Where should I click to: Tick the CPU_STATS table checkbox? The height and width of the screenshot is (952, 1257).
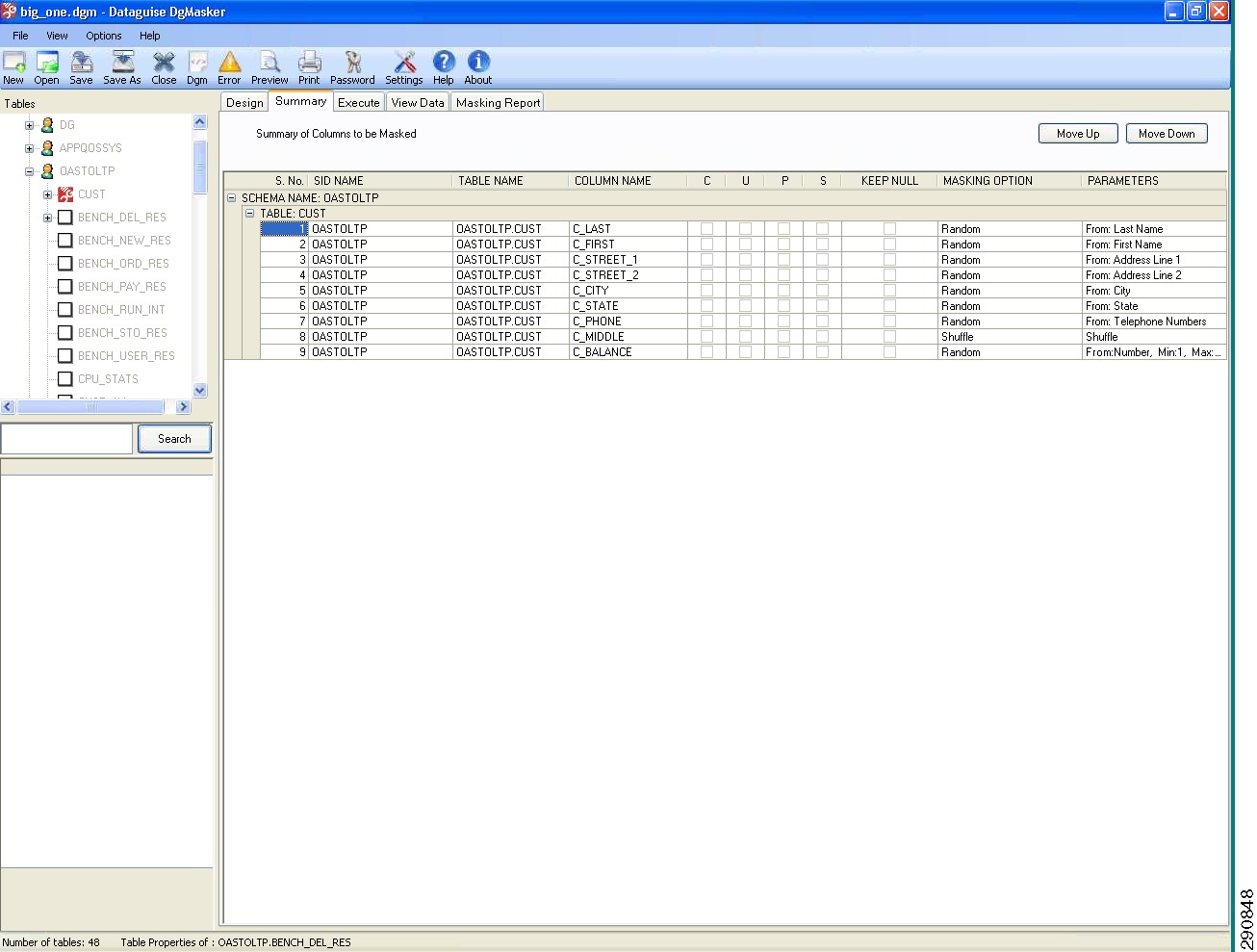[65, 379]
